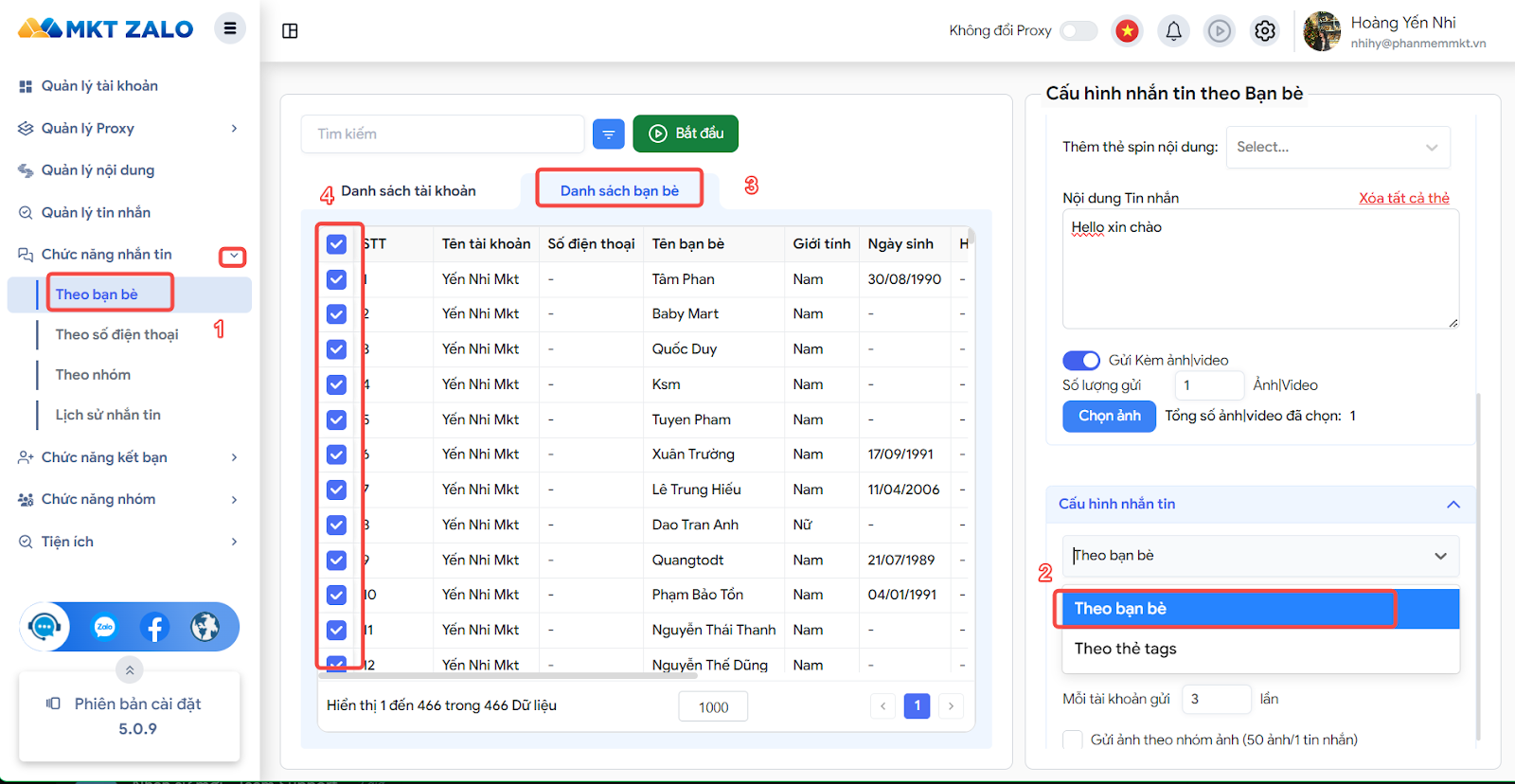Open website globe icon
The image size is (1515, 784).
point(205,627)
